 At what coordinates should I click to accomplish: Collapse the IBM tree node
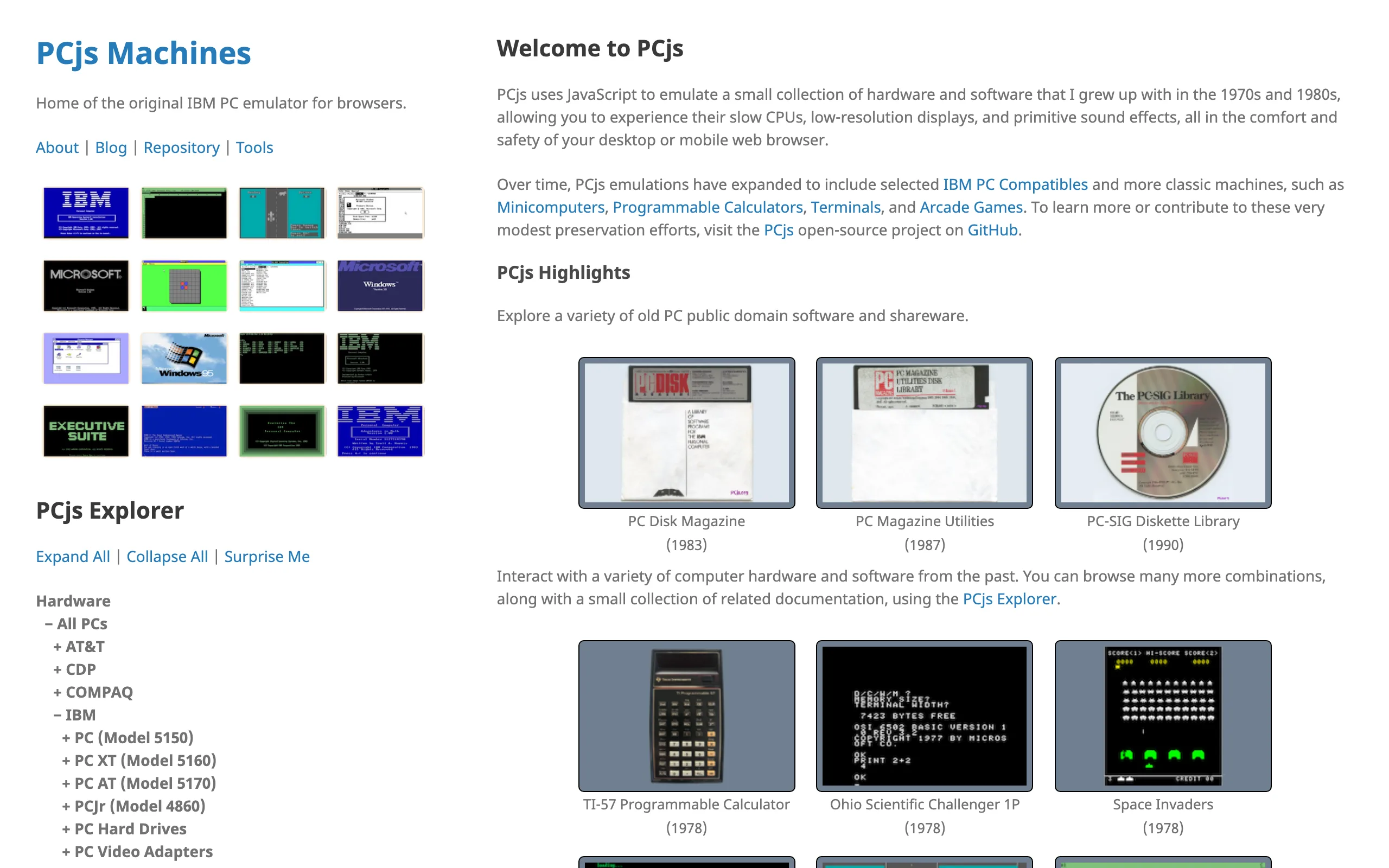(x=75, y=714)
